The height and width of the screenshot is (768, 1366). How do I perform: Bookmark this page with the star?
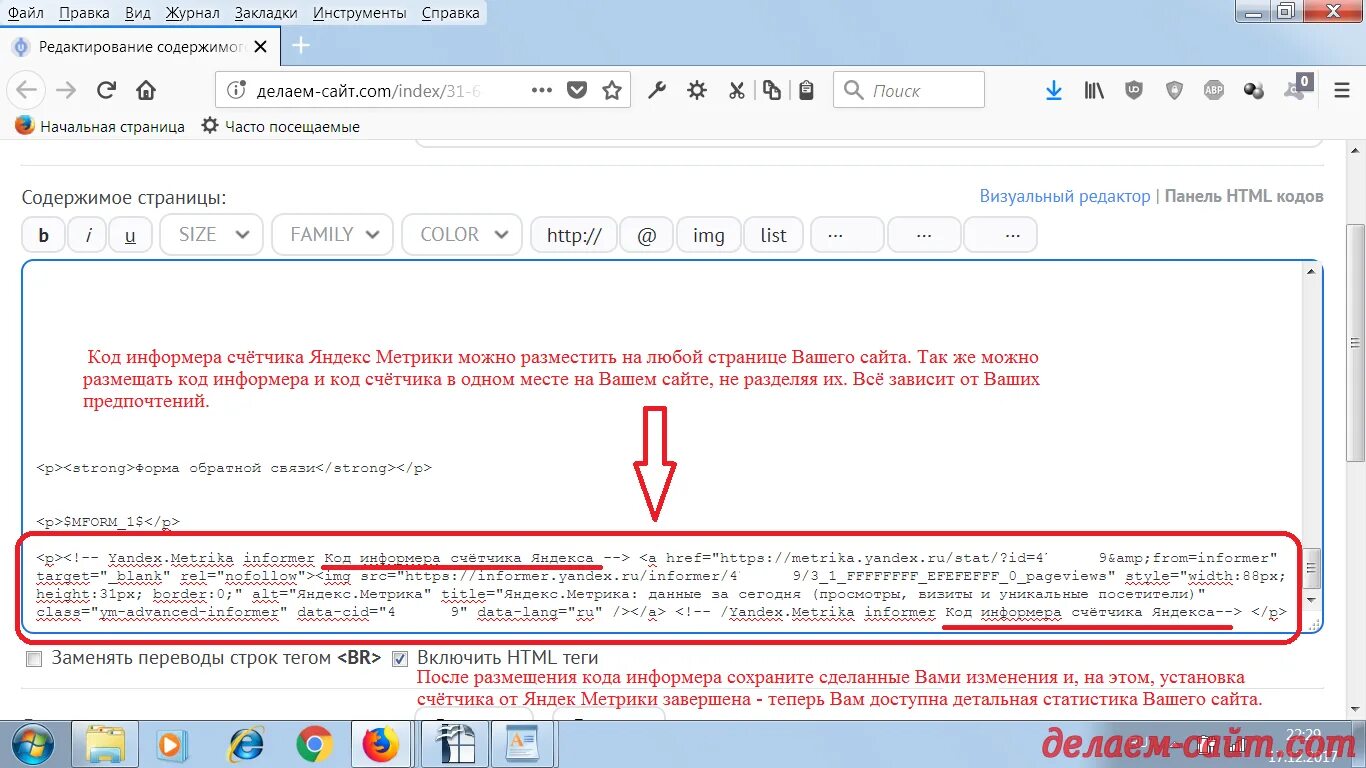coord(612,91)
